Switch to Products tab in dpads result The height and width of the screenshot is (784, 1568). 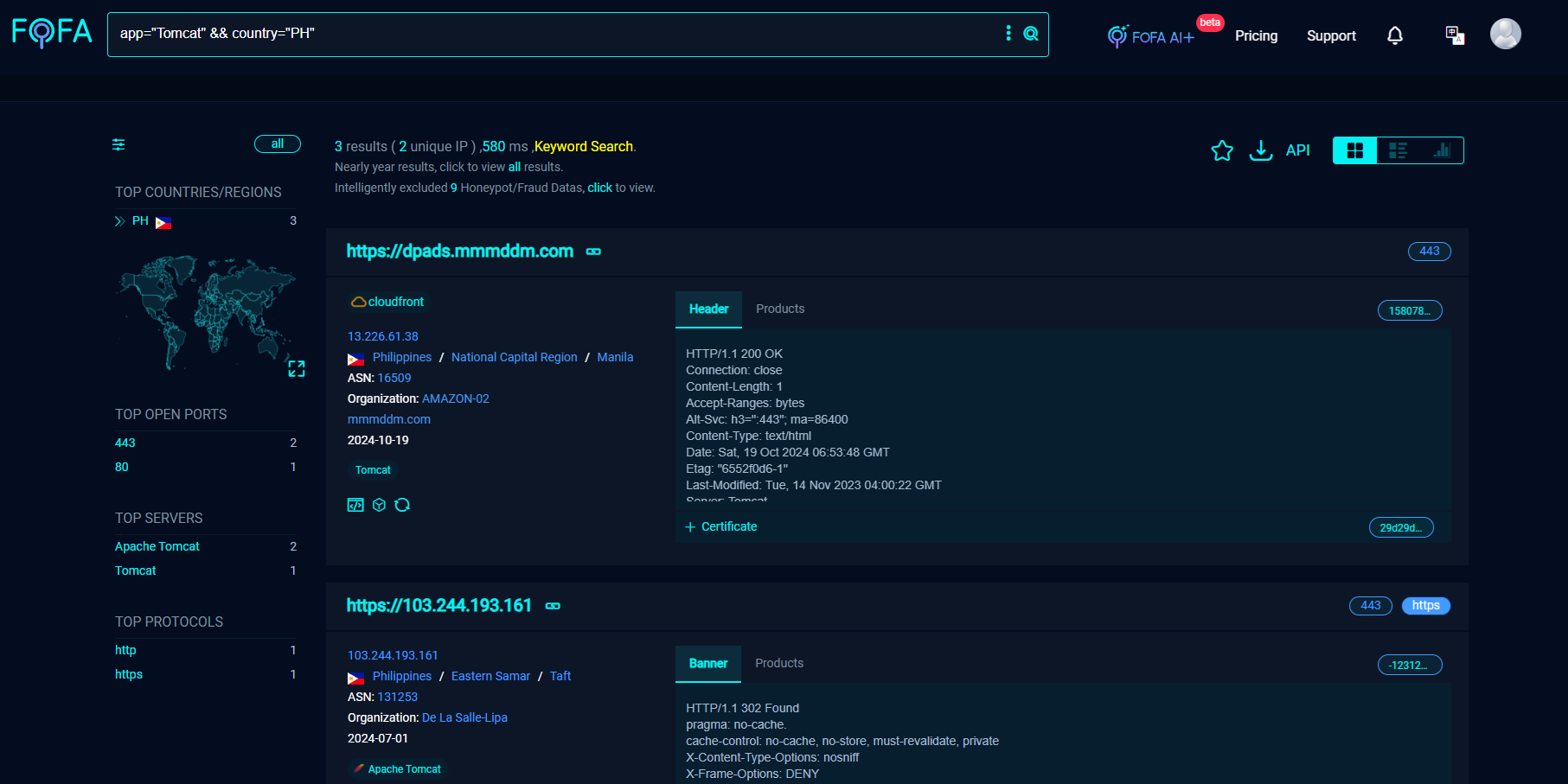click(780, 309)
